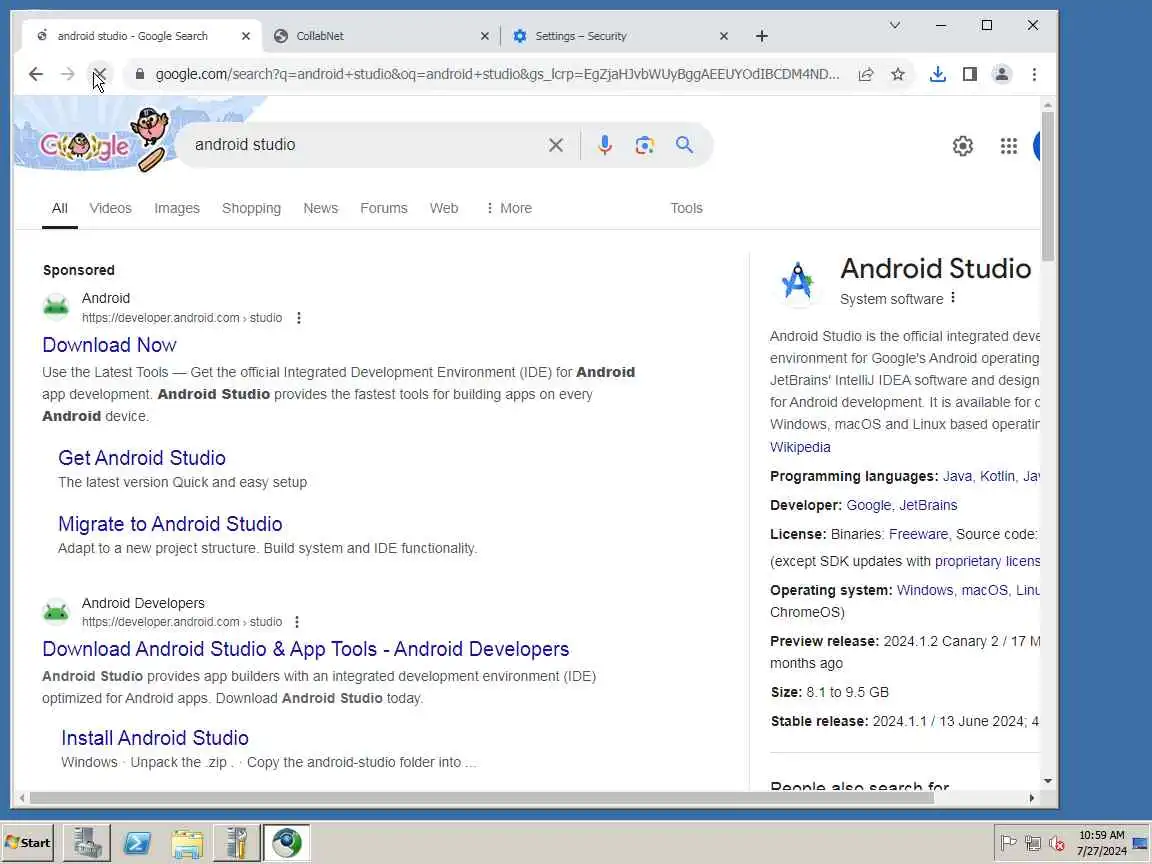
Task: Open options dots beside sponsored Android result
Action: tap(298, 318)
